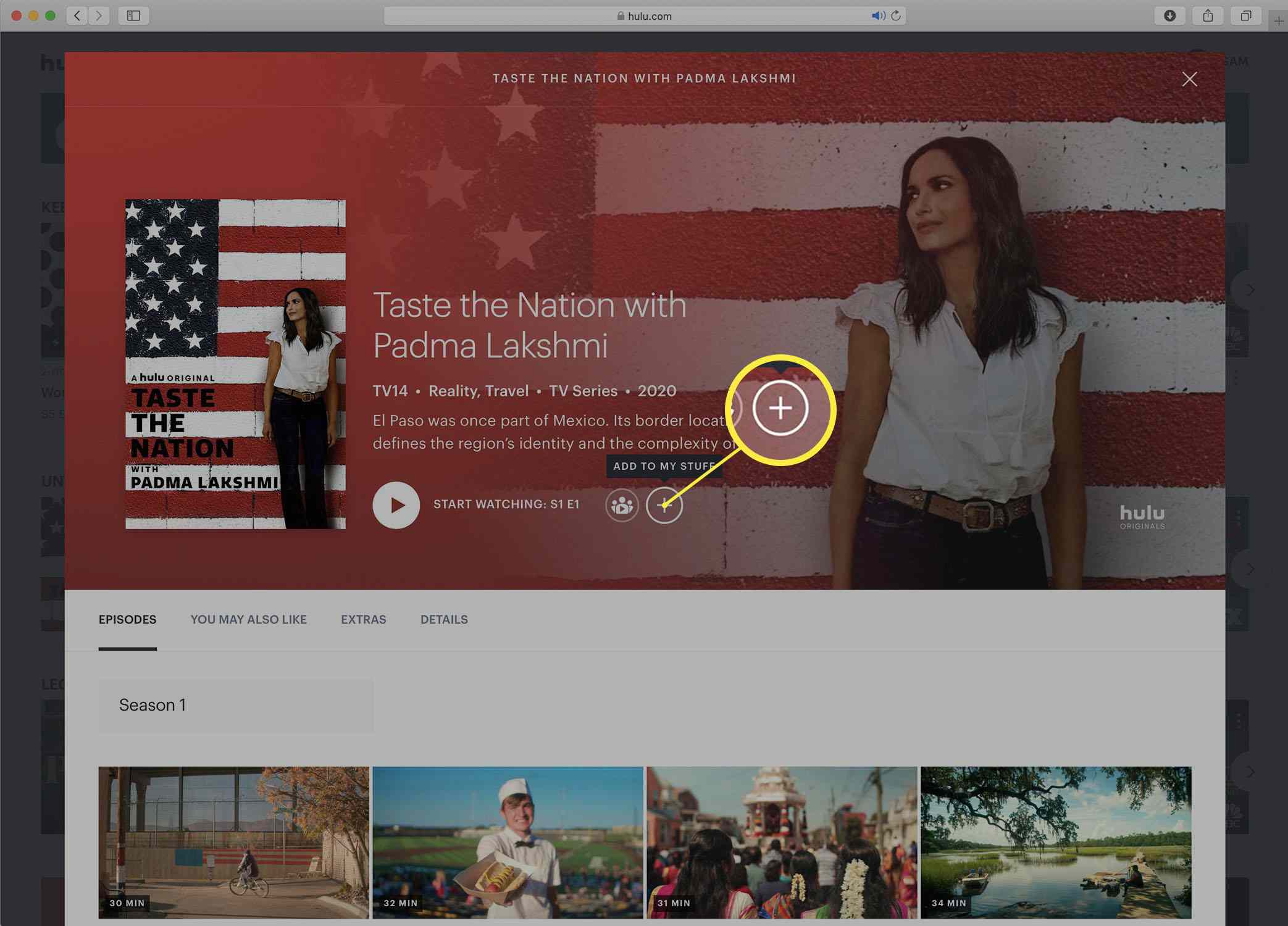Viewport: 1288px width, 926px height.
Task: Click the hulu.com address bar
Action: [x=645, y=16]
